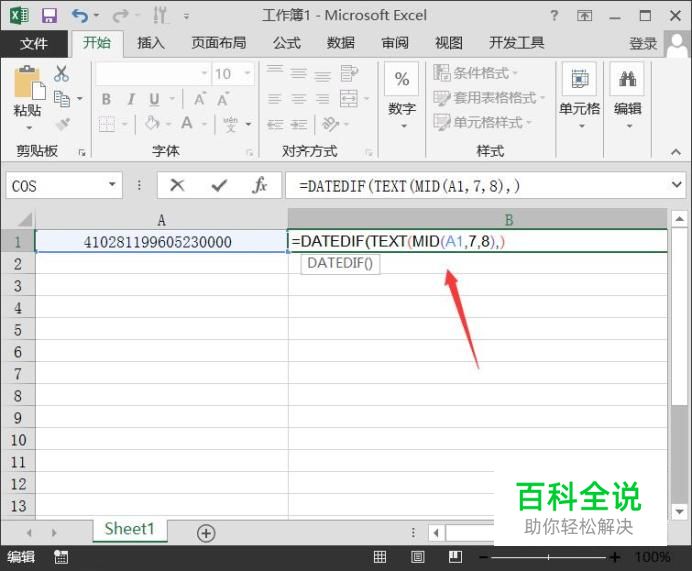Viewport: 692px width, 571px height.
Task: Open the 单元格 cells group dropdown
Action: pyautogui.click(x=579, y=96)
